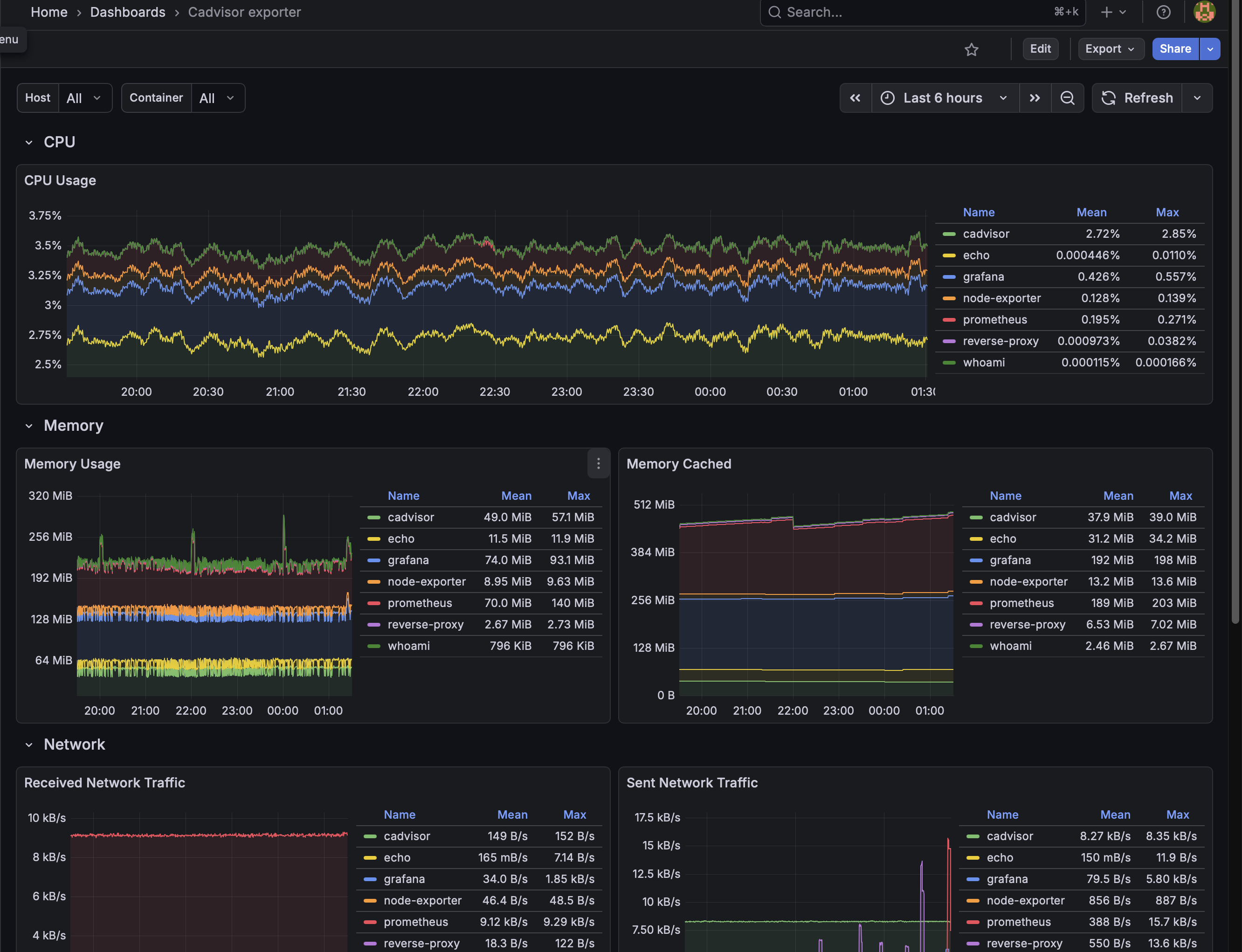The height and width of the screenshot is (952, 1242).
Task: Go to Home from the breadcrumb
Action: pos(49,12)
